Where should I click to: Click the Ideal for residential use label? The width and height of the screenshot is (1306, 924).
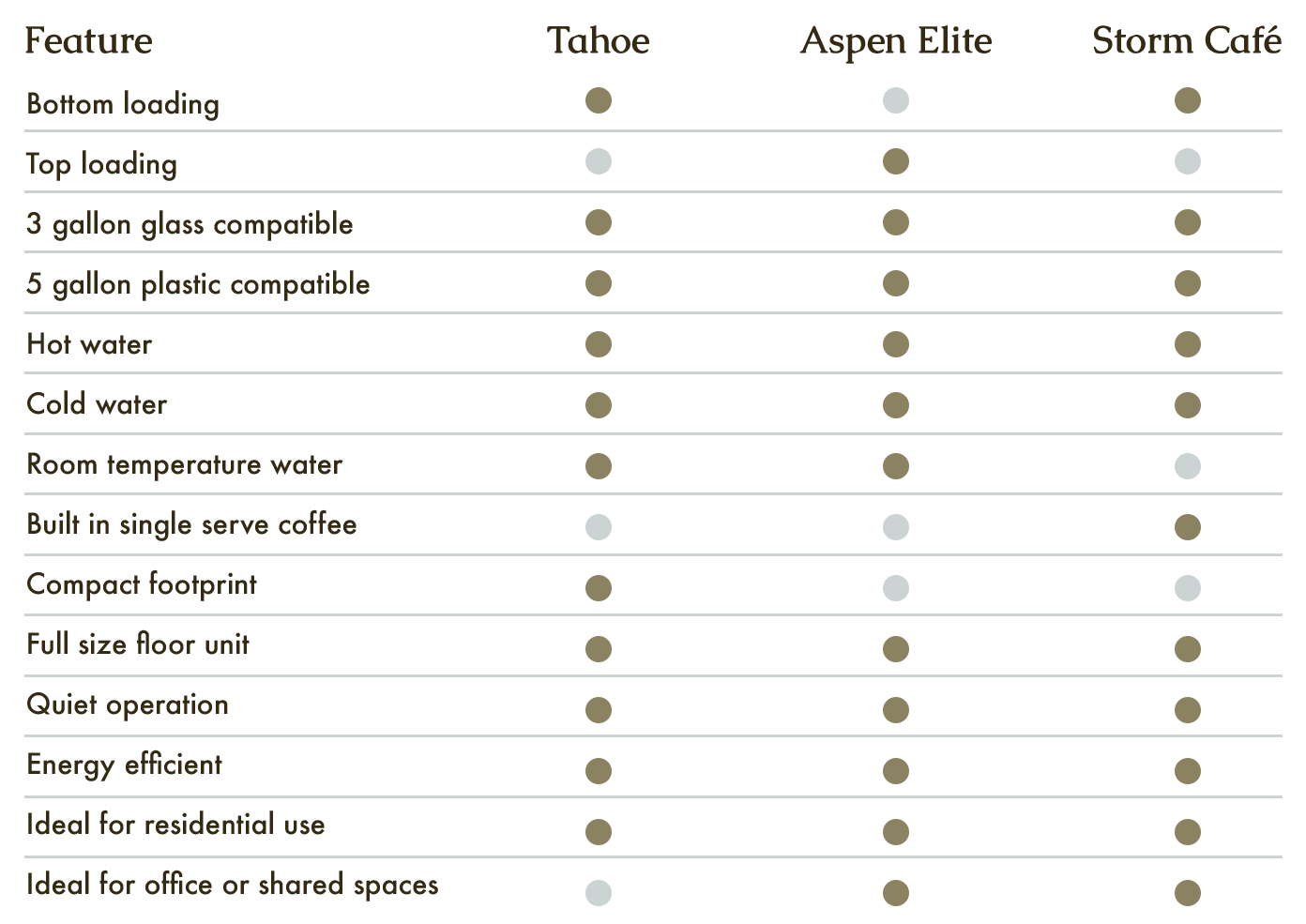pyautogui.click(x=175, y=825)
